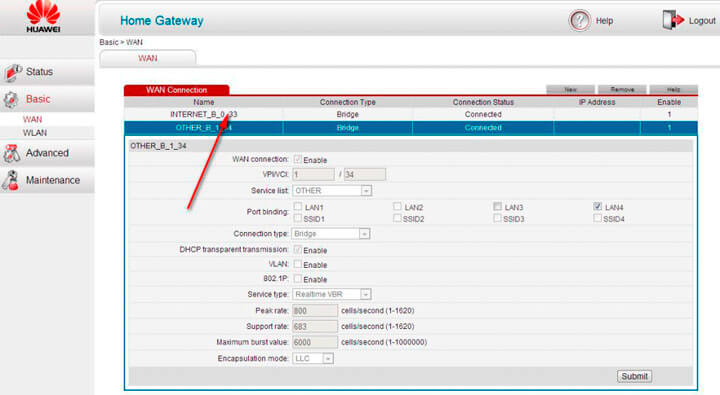The image size is (720, 395).
Task: Click the Huawei logo
Action: coord(43,17)
